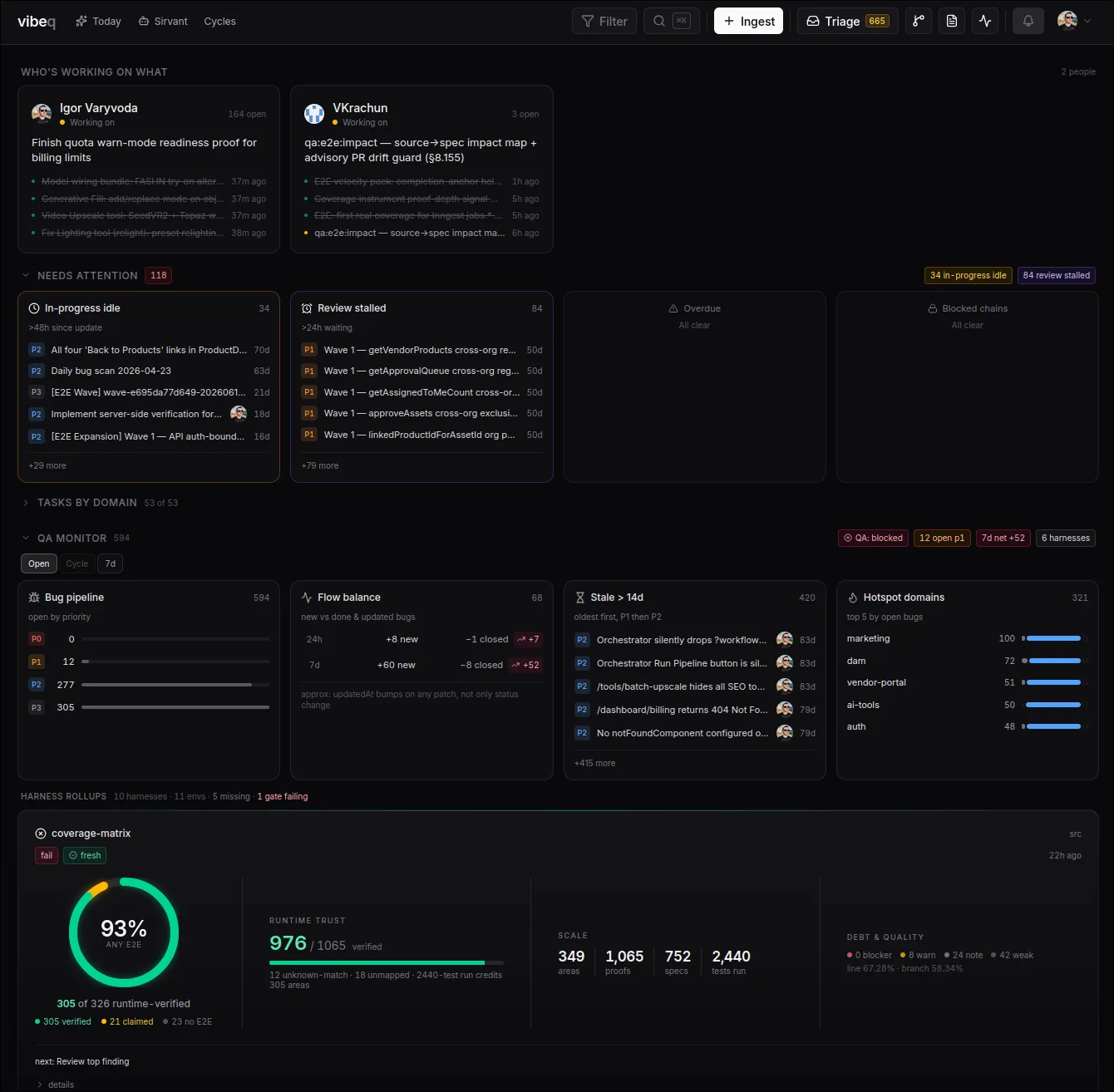Open the document notes icon button
The height and width of the screenshot is (1092, 1114).
[x=952, y=21]
